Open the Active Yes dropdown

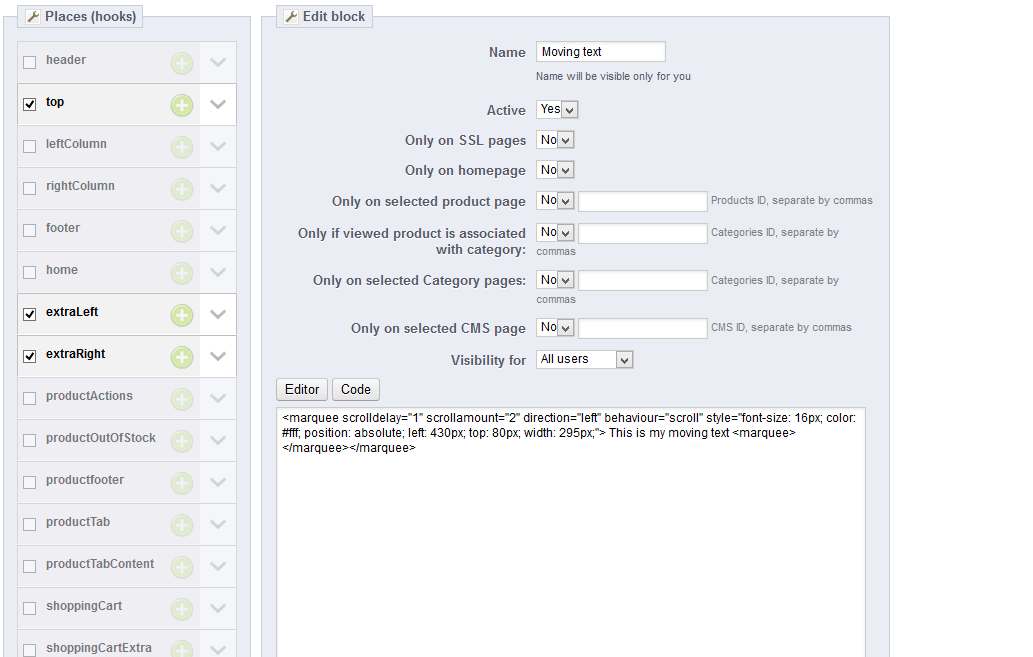(x=557, y=109)
